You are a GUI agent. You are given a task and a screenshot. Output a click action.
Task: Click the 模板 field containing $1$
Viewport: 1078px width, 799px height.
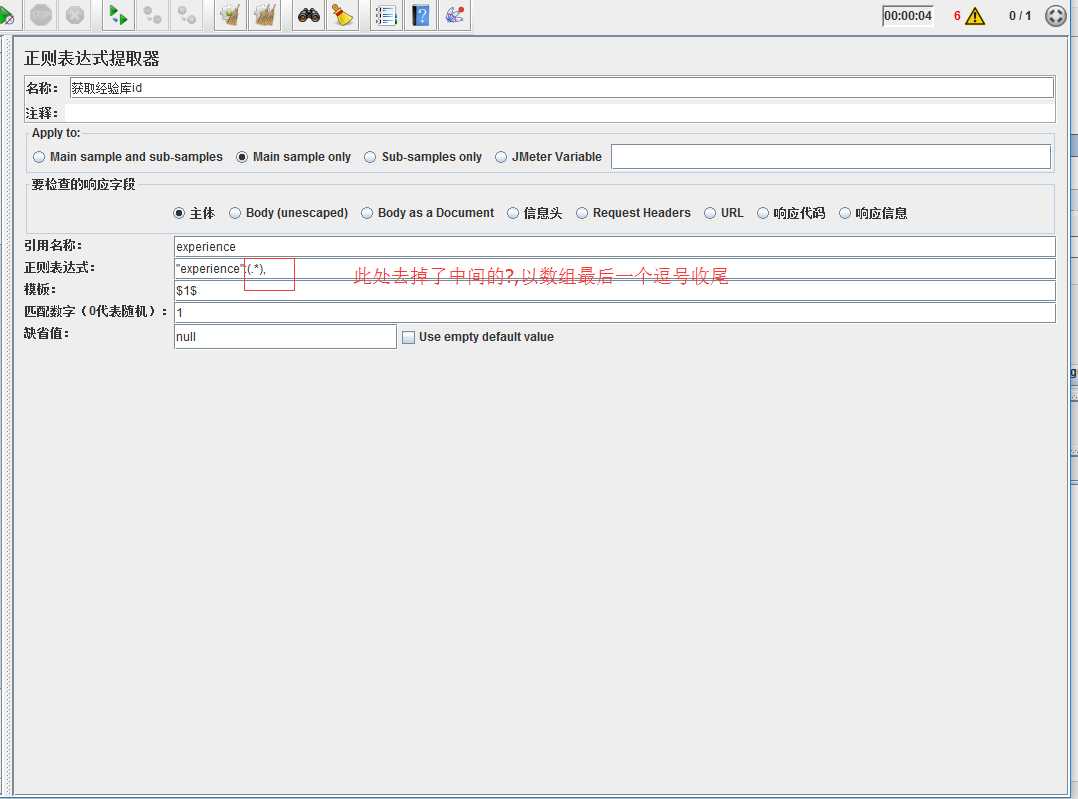pyautogui.click(x=615, y=290)
